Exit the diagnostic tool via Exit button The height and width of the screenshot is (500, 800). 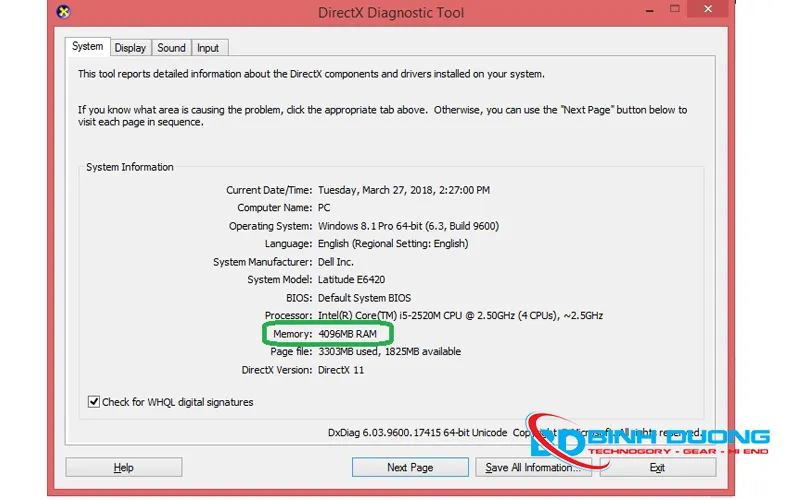pos(658,467)
